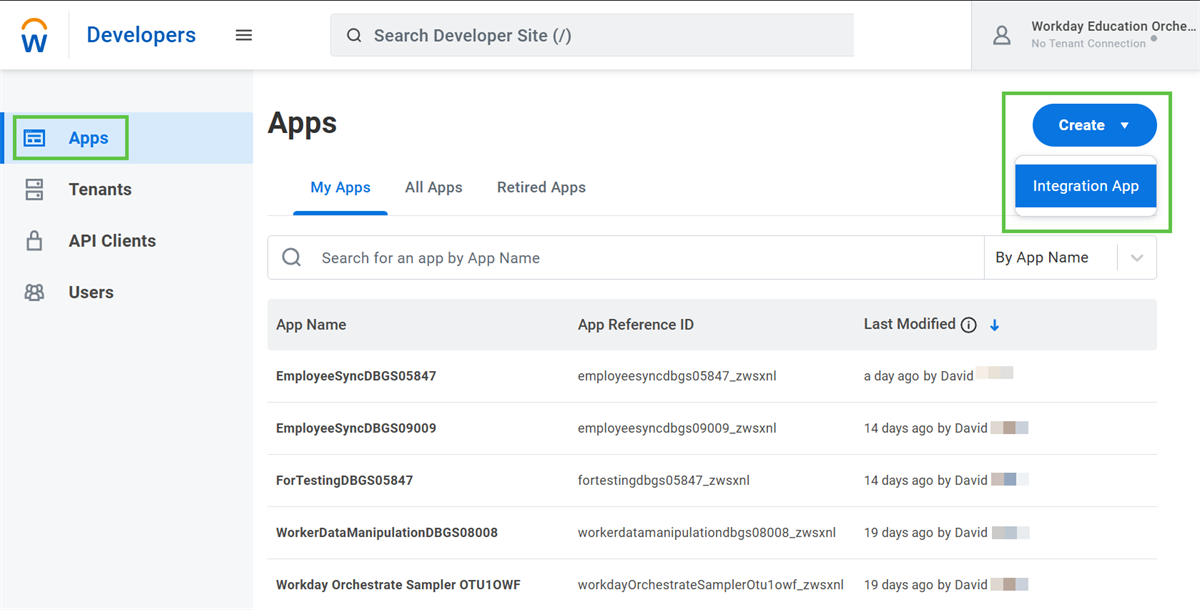Click 'a day ago by David' cell
The image size is (1200, 610).
point(919,376)
